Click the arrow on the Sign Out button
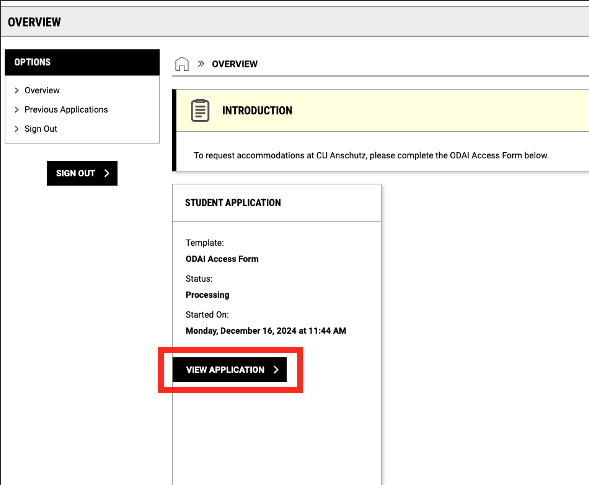The image size is (589, 485). click(107, 173)
